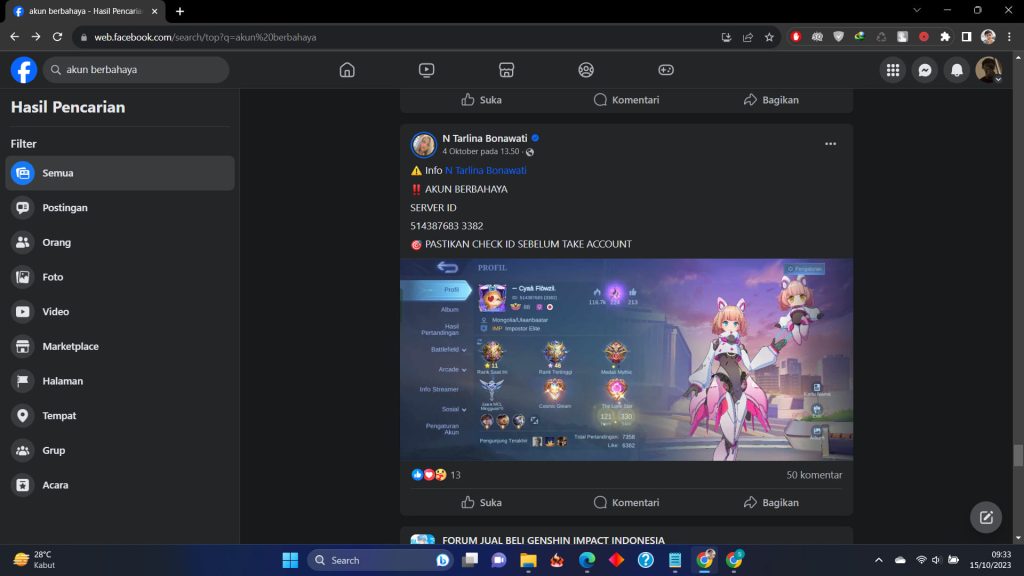The height and width of the screenshot is (576, 1024).
Task: Open File Explorer from the taskbar
Action: (x=528, y=560)
